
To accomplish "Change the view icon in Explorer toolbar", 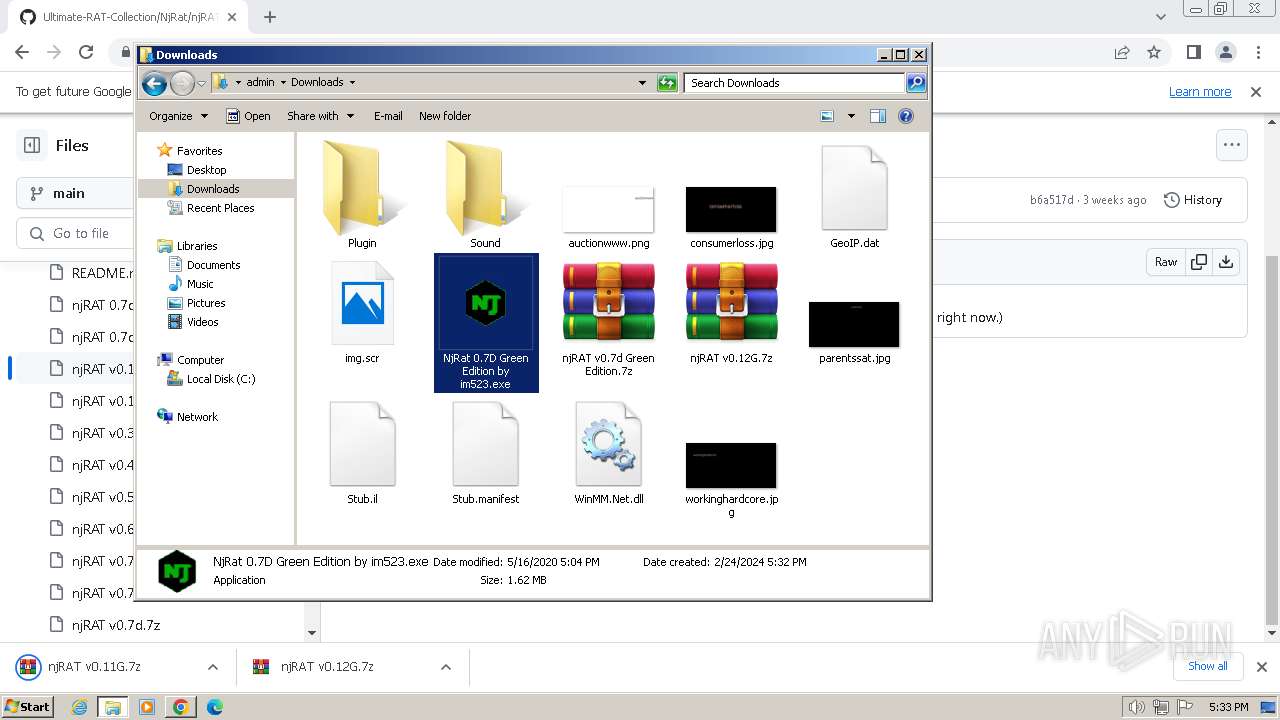I will (827, 116).
